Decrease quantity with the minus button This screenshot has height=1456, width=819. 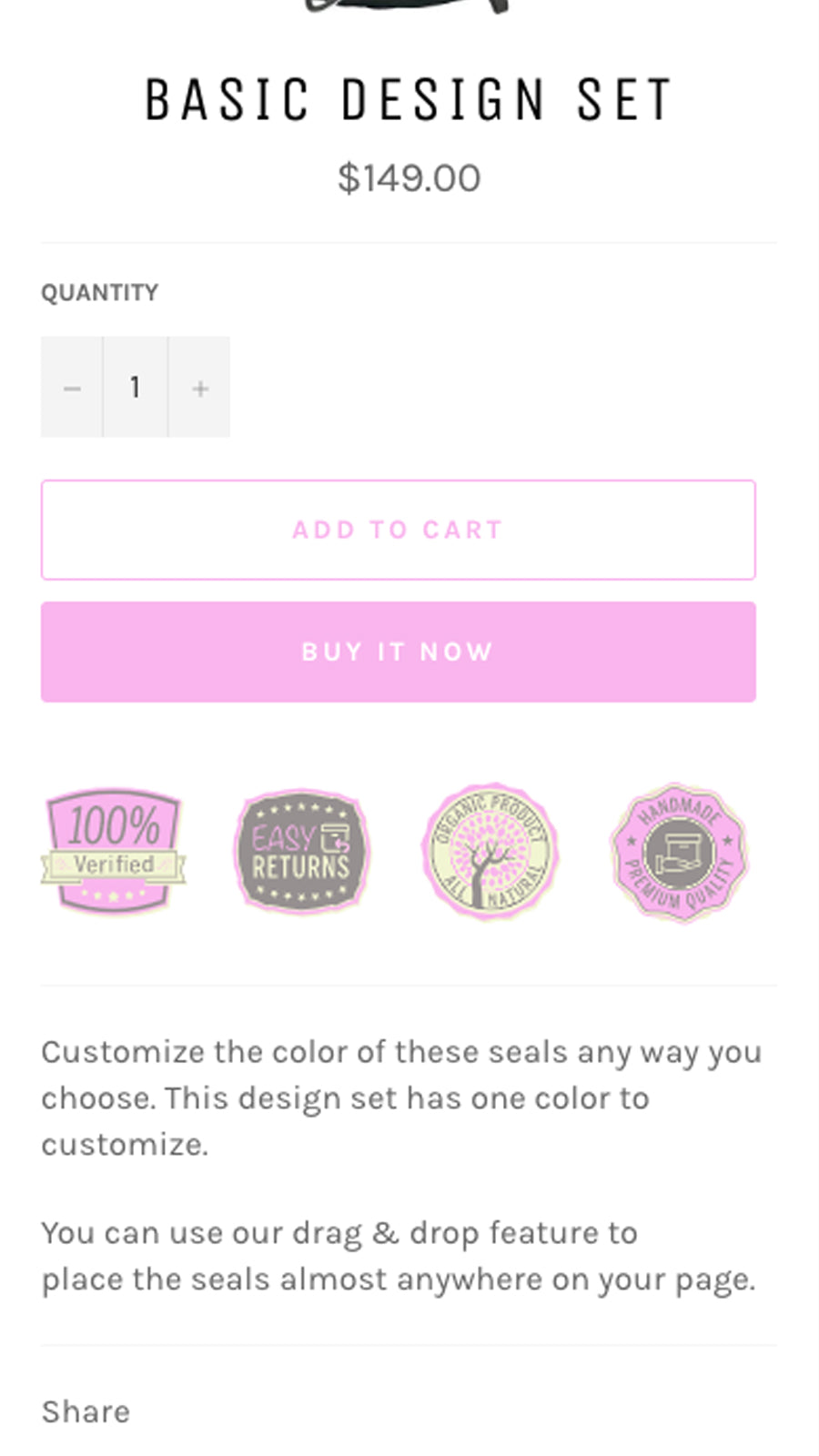[x=72, y=388]
